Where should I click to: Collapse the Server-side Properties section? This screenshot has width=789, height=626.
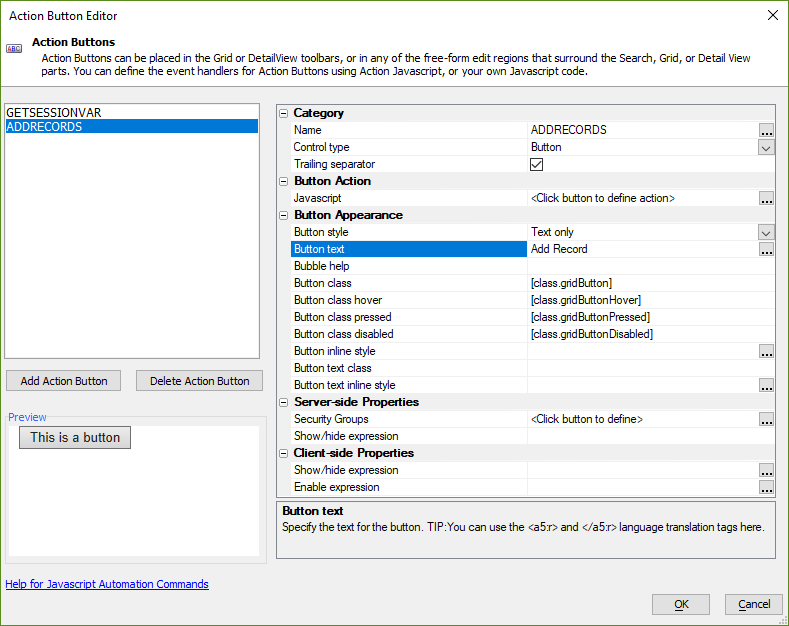(284, 402)
